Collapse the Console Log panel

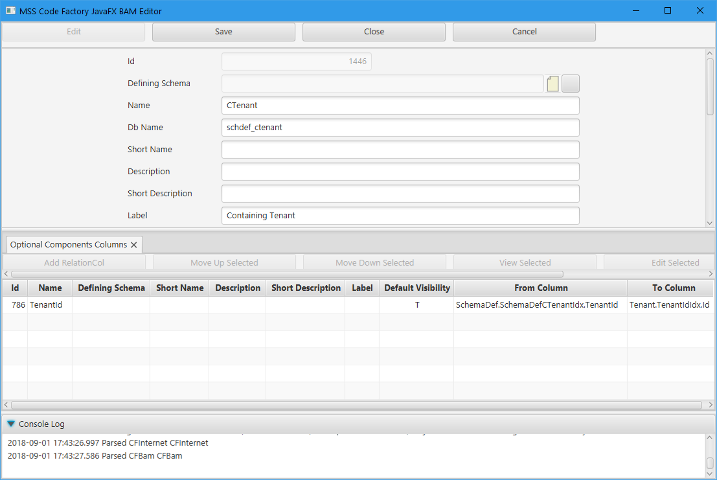pyautogui.click(x=11, y=424)
